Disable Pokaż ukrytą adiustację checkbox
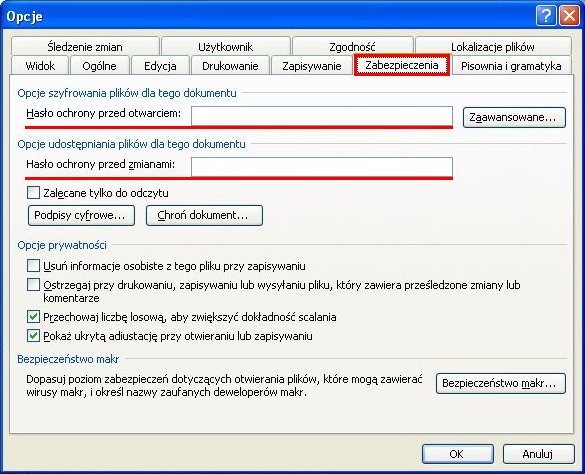 [33, 336]
